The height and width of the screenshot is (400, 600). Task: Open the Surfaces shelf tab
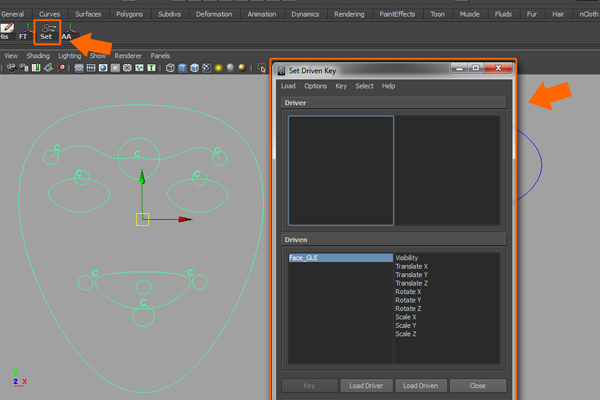coord(88,14)
